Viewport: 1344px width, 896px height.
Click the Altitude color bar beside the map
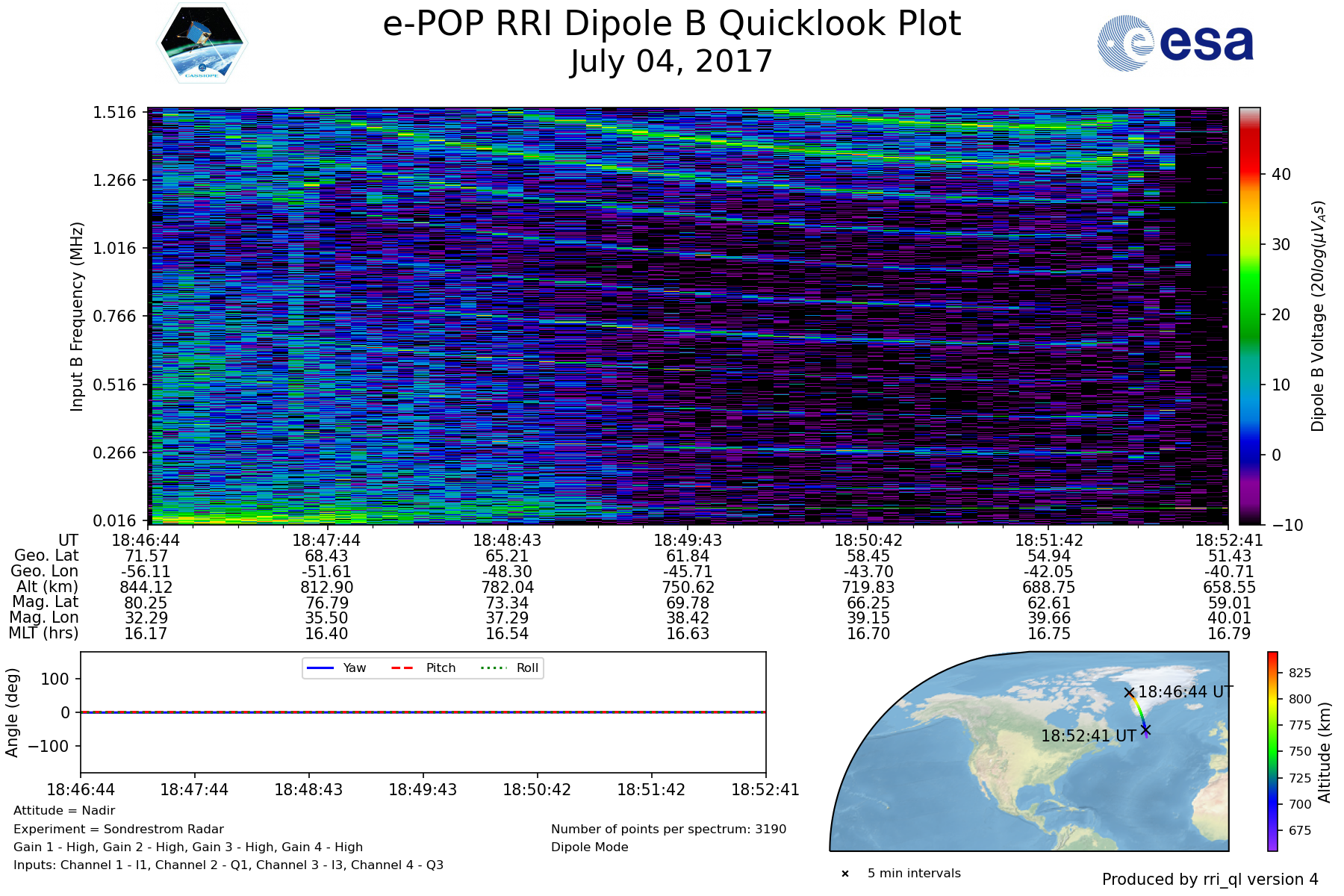pos(1272,751)
